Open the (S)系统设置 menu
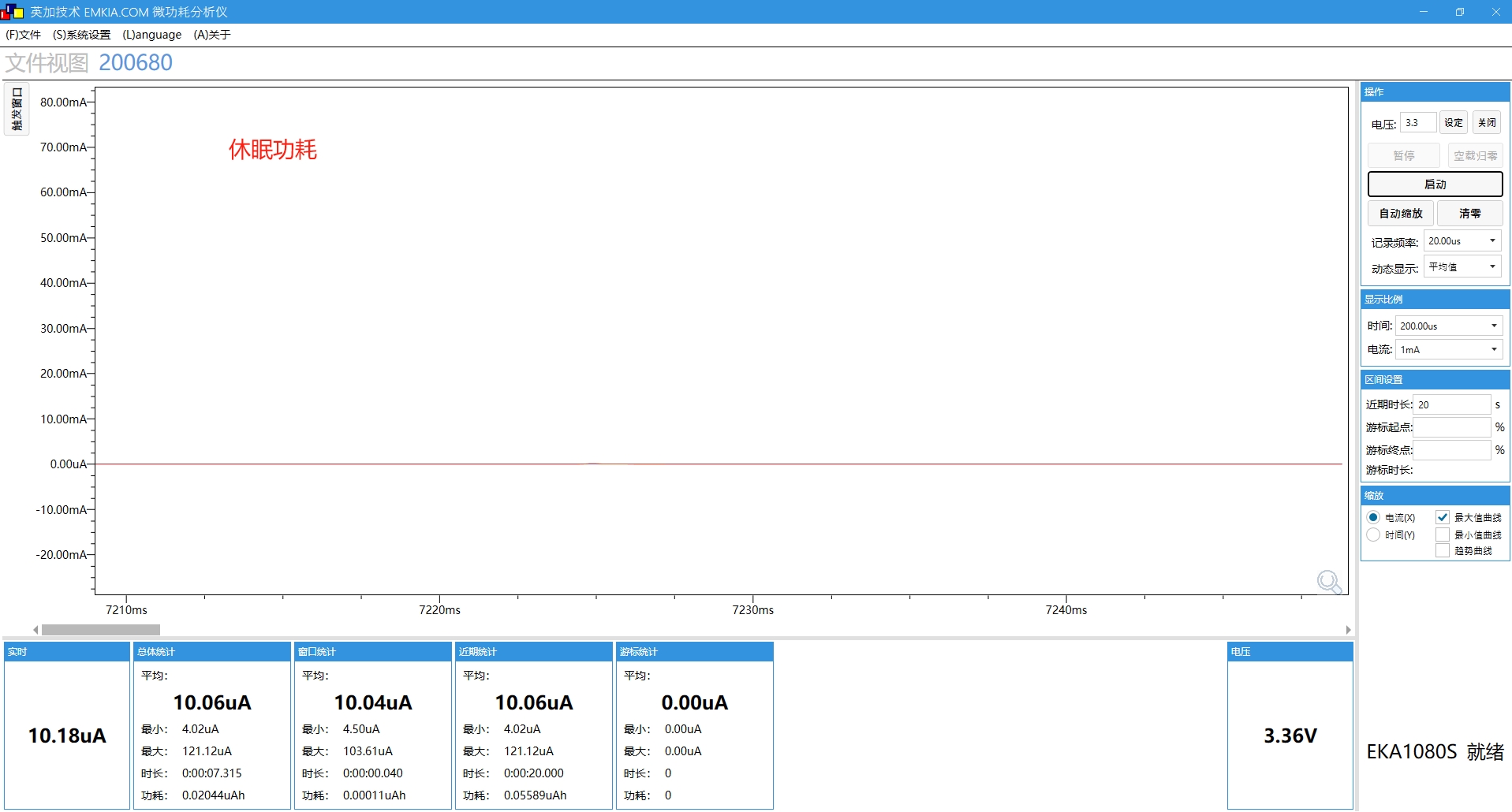The width and height of the screenshot is (1512, 812). (82, 35)
